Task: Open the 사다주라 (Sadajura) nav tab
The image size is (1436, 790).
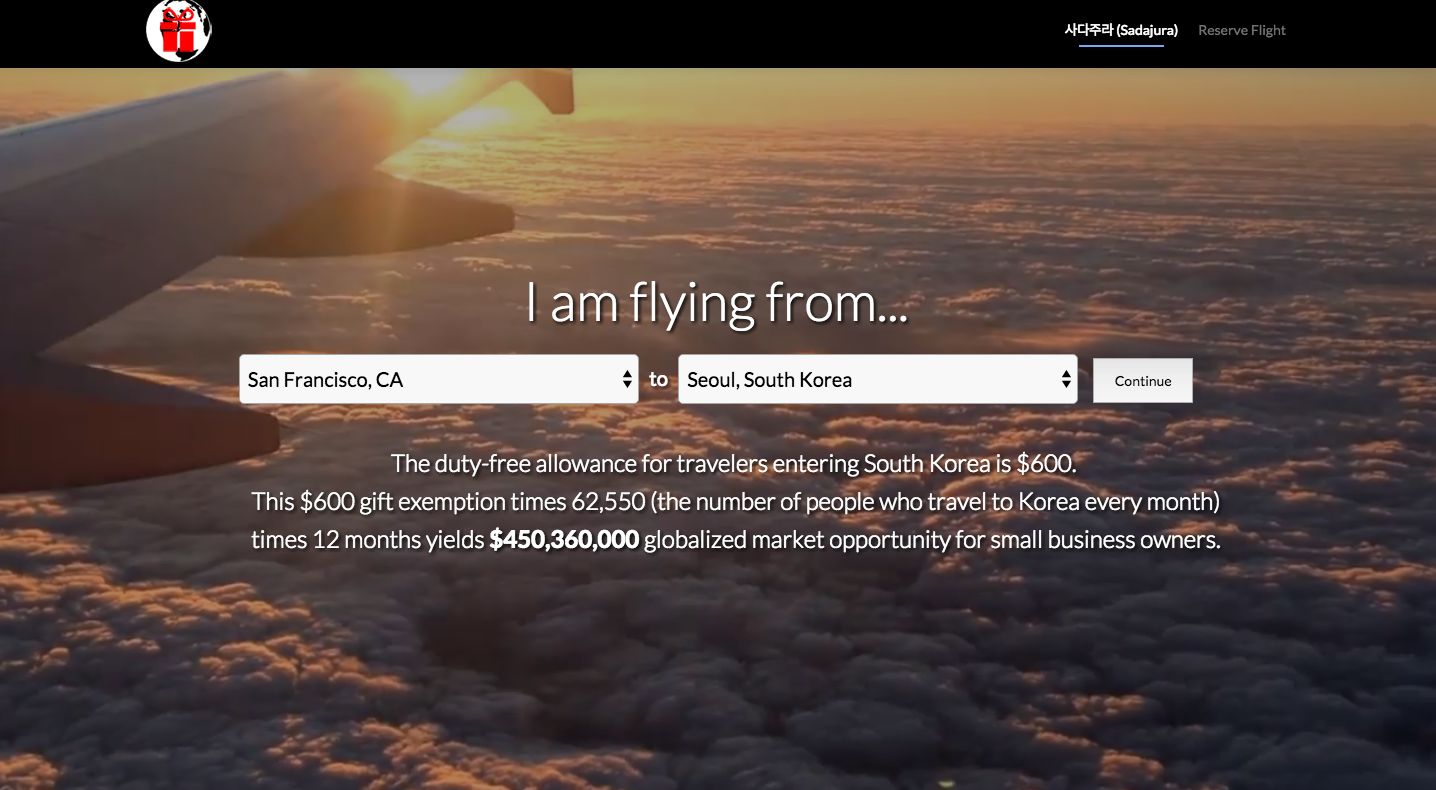Action: click(x=1121, y=30)
